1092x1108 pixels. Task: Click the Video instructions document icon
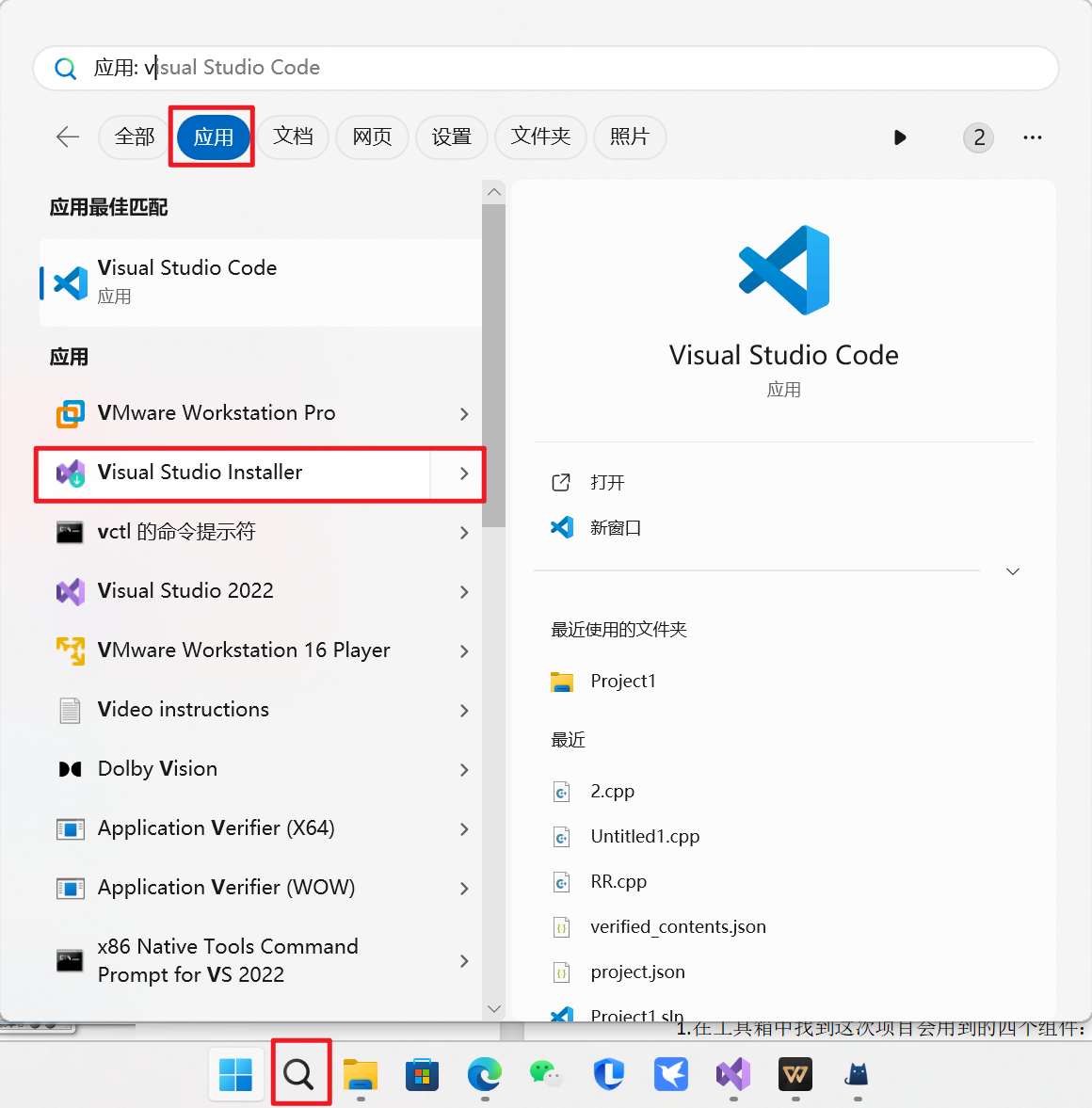pos(70,710)
